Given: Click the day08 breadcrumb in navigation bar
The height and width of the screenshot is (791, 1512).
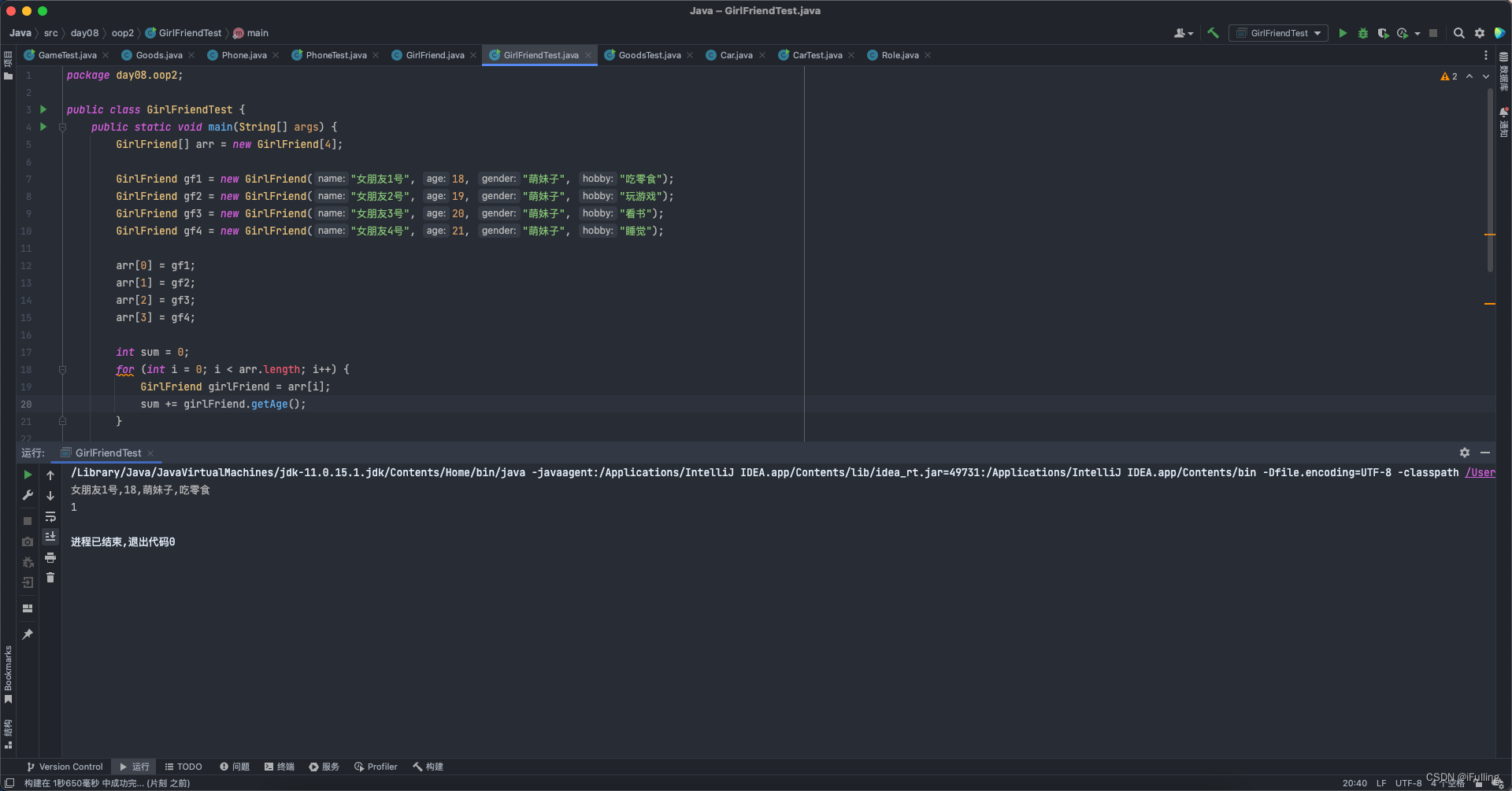Looking at the screenshot, I should (x=84, y=33).
